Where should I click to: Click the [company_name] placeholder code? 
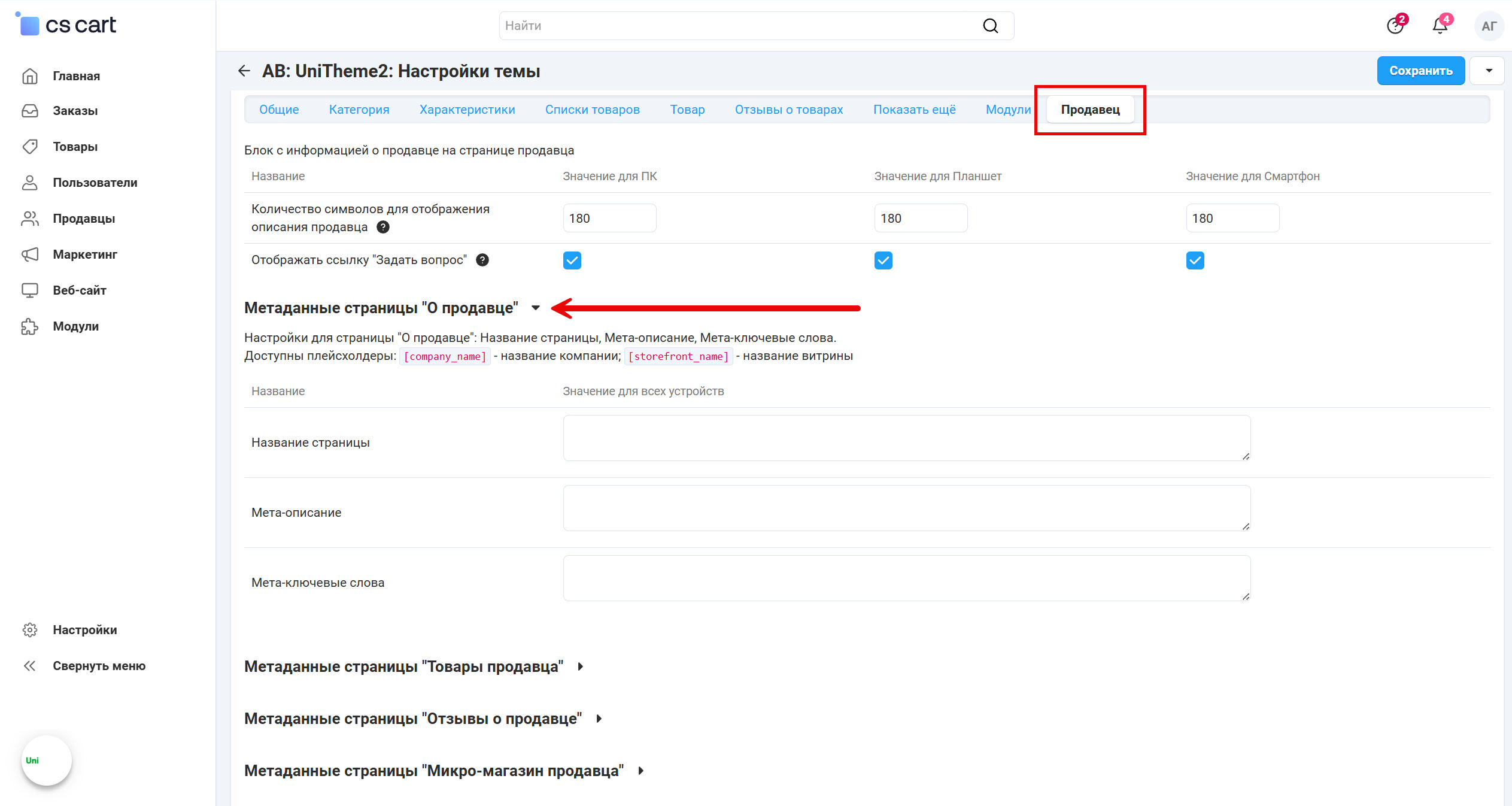445,356
